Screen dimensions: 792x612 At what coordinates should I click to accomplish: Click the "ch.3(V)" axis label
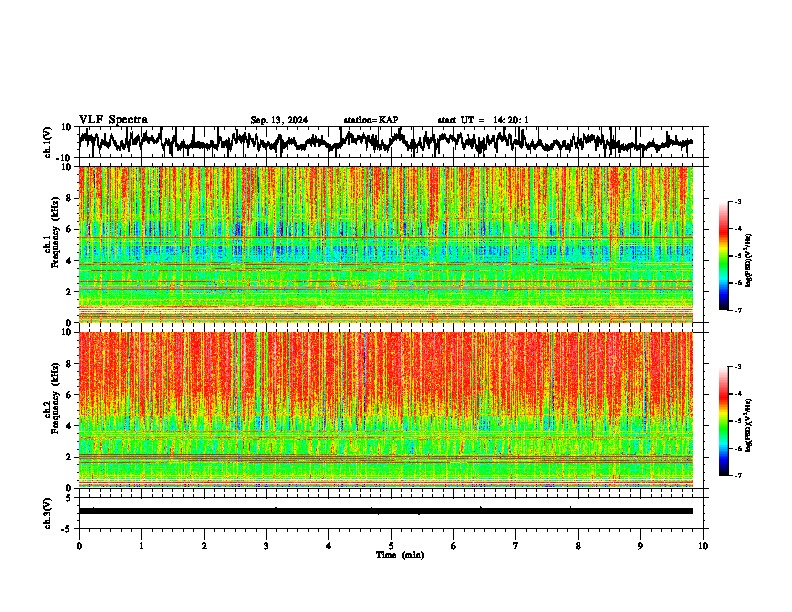coord(48,514)
